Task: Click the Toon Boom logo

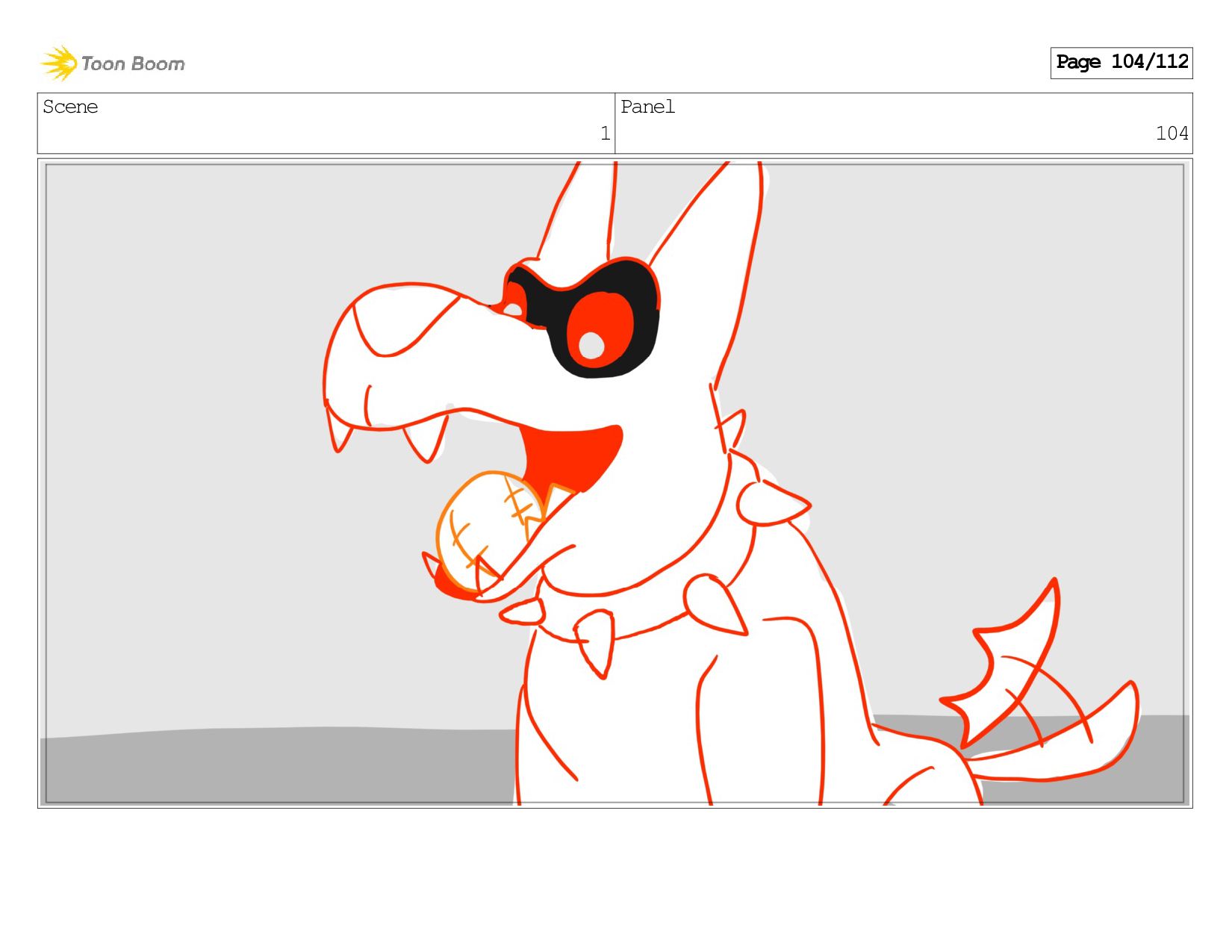Action: tap(112, 63)
